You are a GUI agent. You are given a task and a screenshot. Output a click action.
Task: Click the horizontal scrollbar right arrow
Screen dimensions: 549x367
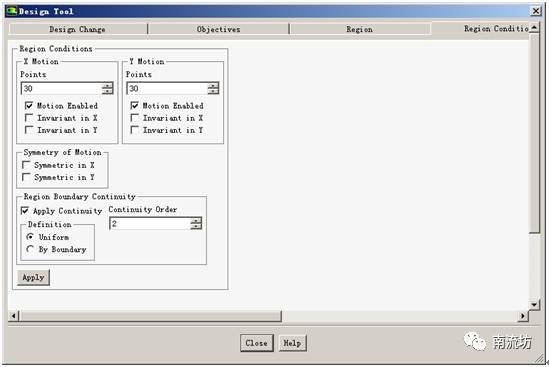point(523,316)
